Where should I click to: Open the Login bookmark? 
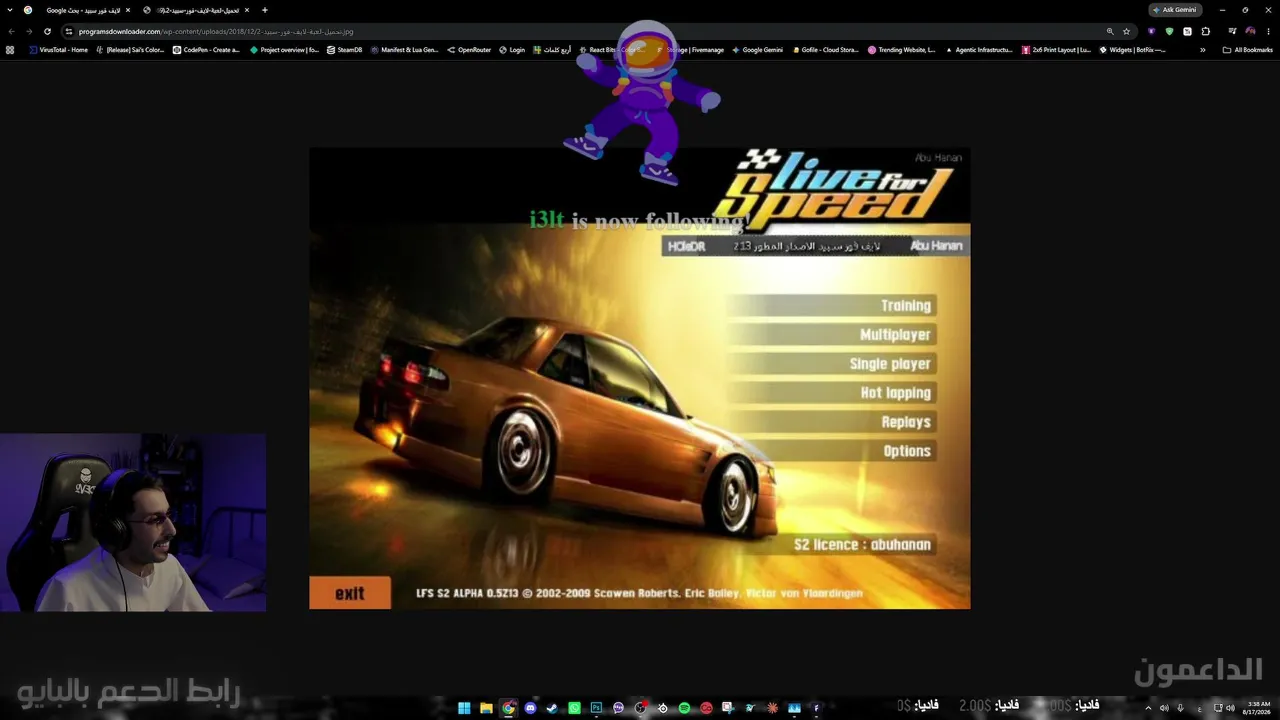[x=511, y=49]
